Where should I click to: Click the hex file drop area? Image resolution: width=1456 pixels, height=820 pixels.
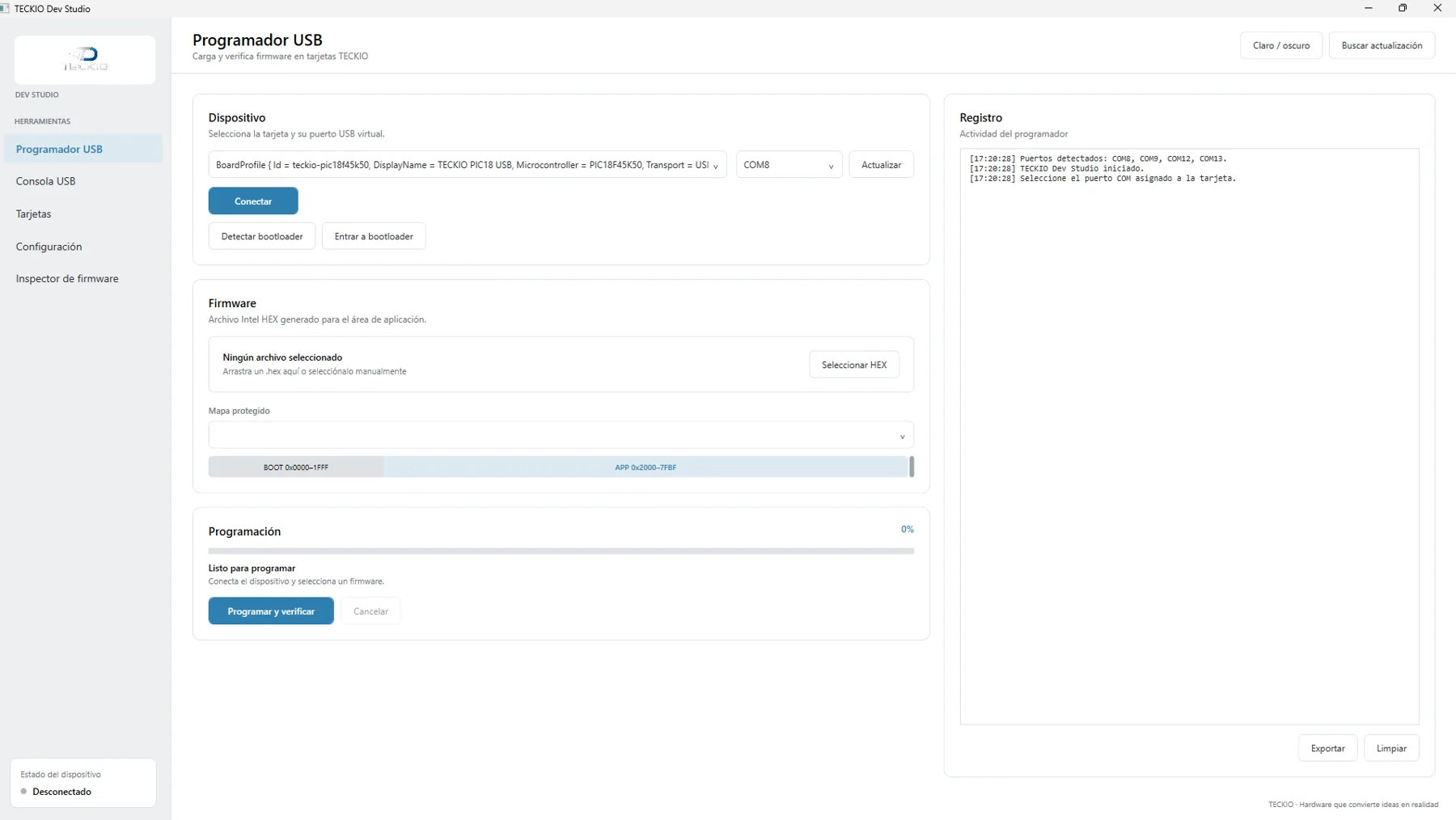(x=561, y=365)
